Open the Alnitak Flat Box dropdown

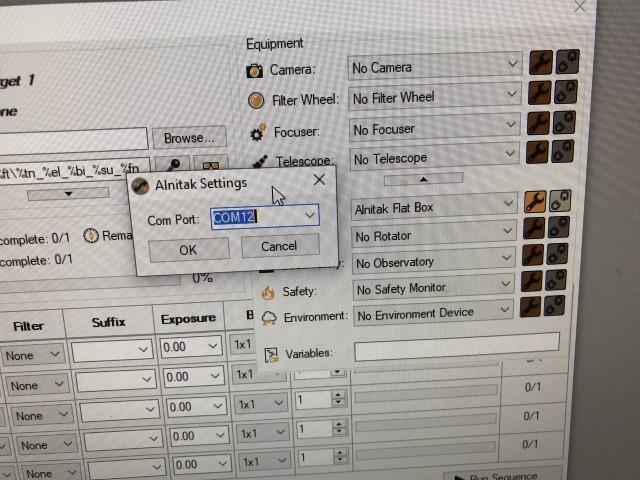point(508,203)
